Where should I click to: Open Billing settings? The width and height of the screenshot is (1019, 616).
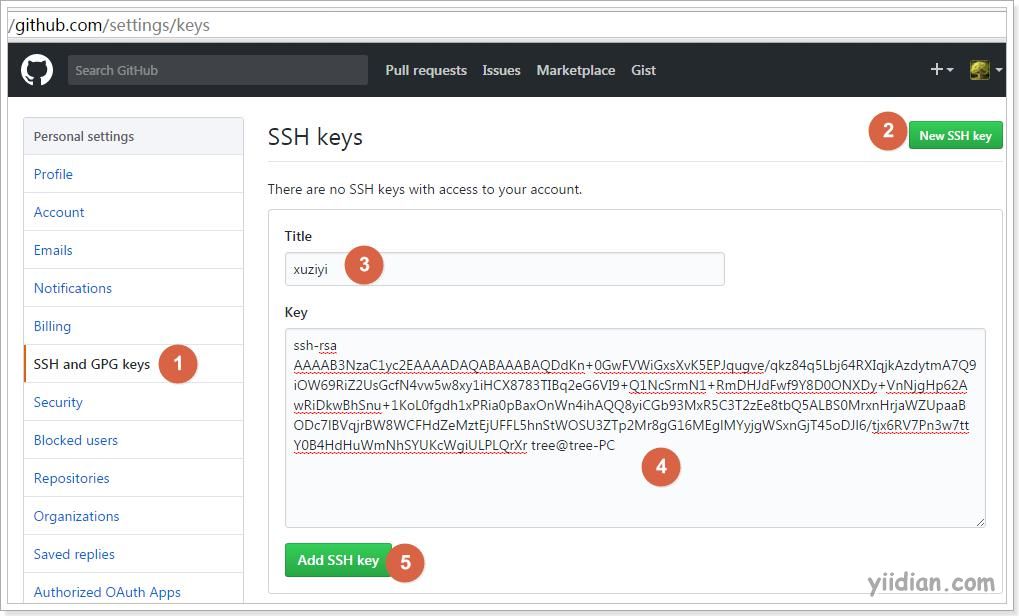coord(133,326)
